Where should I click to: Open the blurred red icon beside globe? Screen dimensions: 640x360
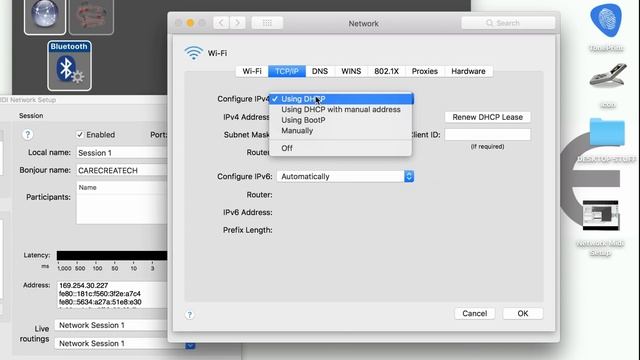coord(91,16)
